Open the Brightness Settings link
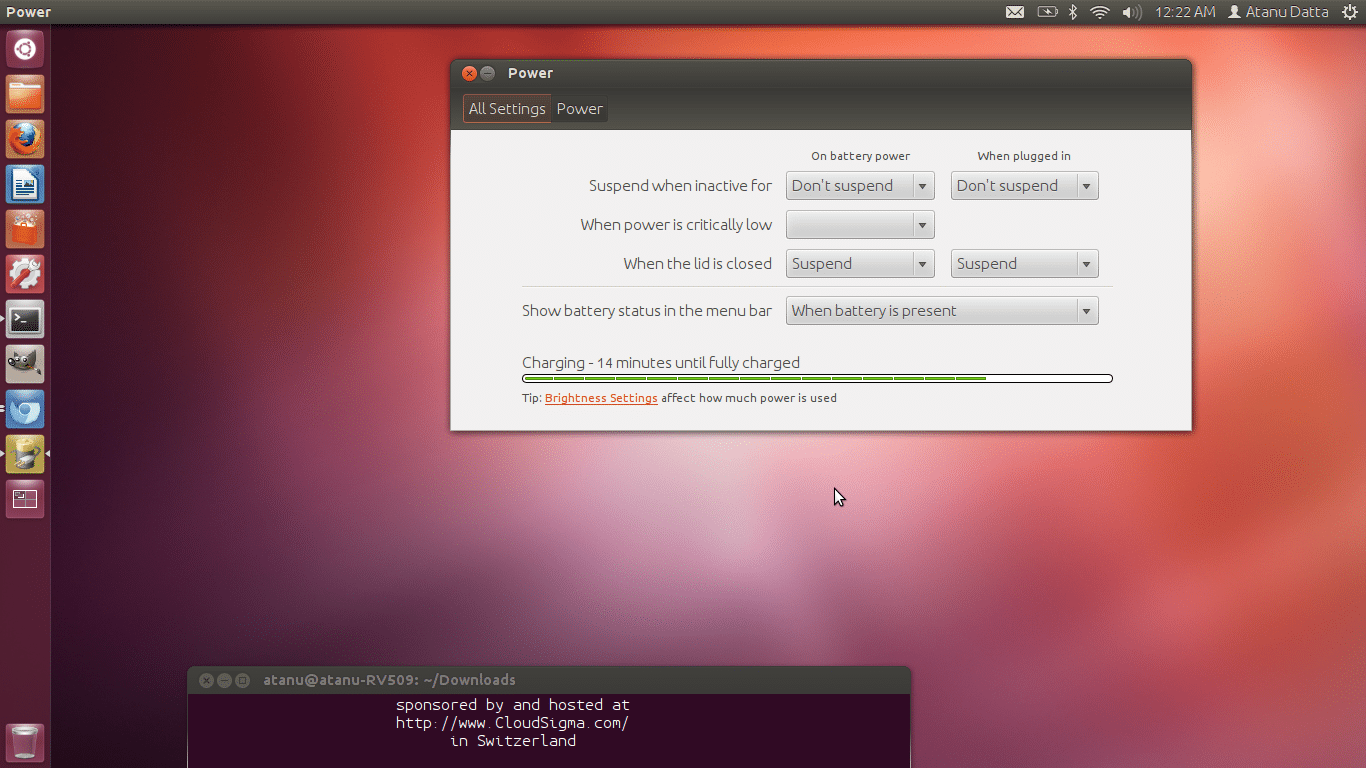Screen dimensions: 1366x768 pyautogui.click(x=601, y=398)
